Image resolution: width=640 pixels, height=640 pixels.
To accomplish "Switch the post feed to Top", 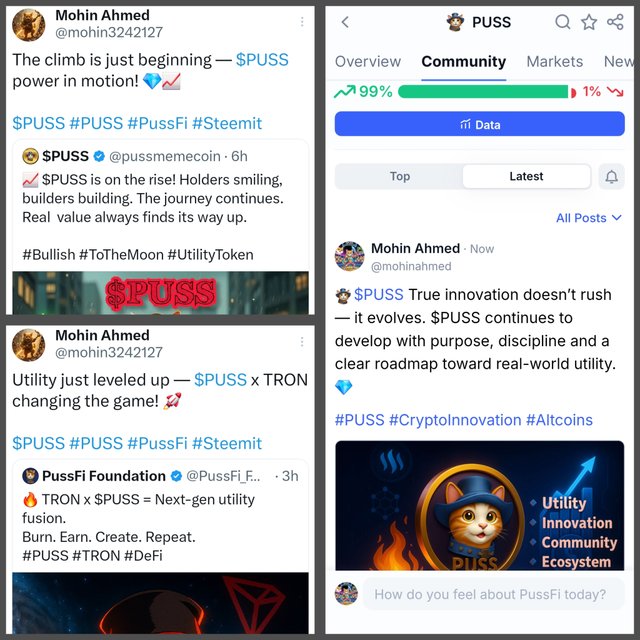I will [x=400, y=176].
